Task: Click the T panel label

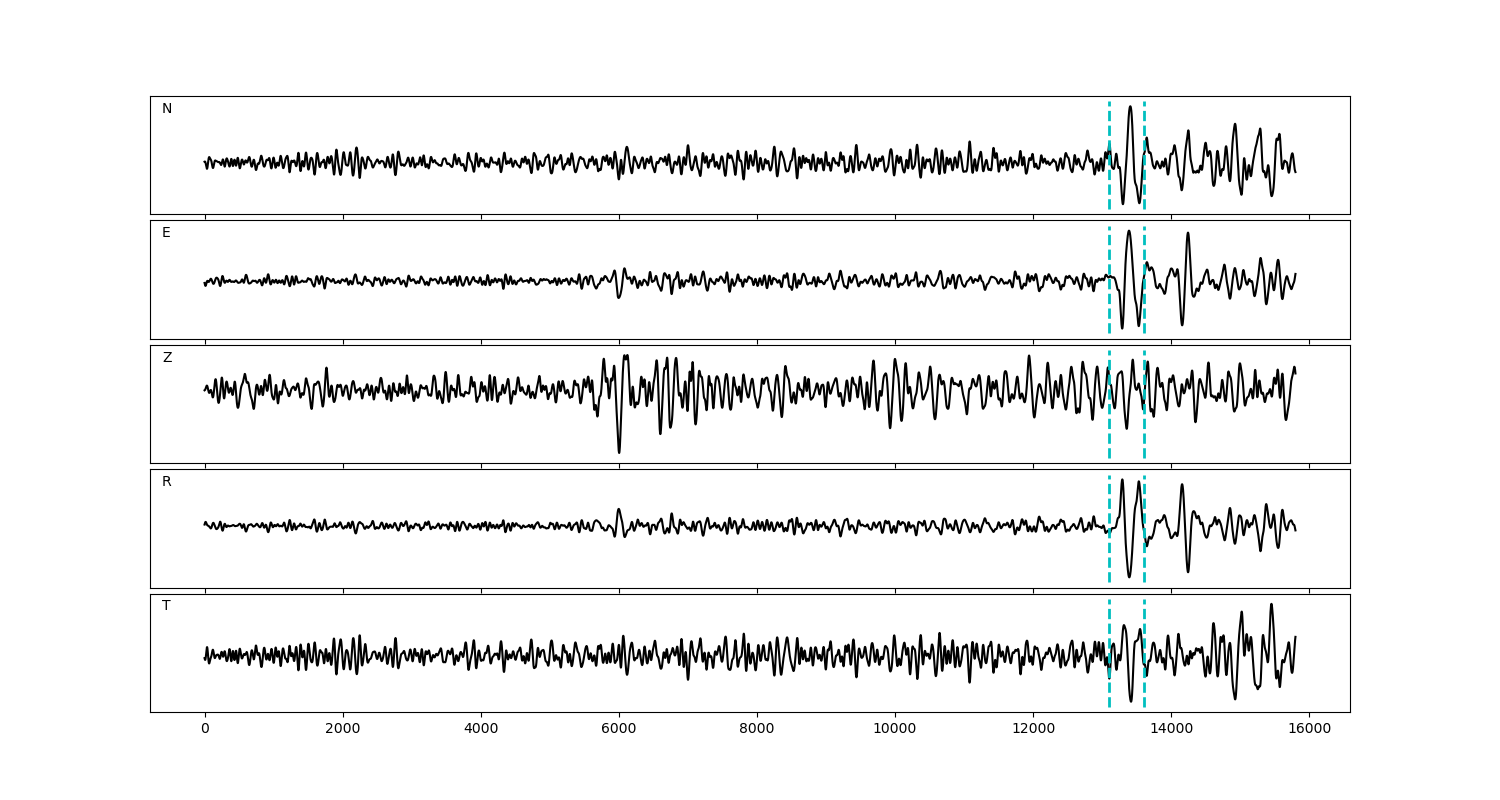Action: pos(166,606)
